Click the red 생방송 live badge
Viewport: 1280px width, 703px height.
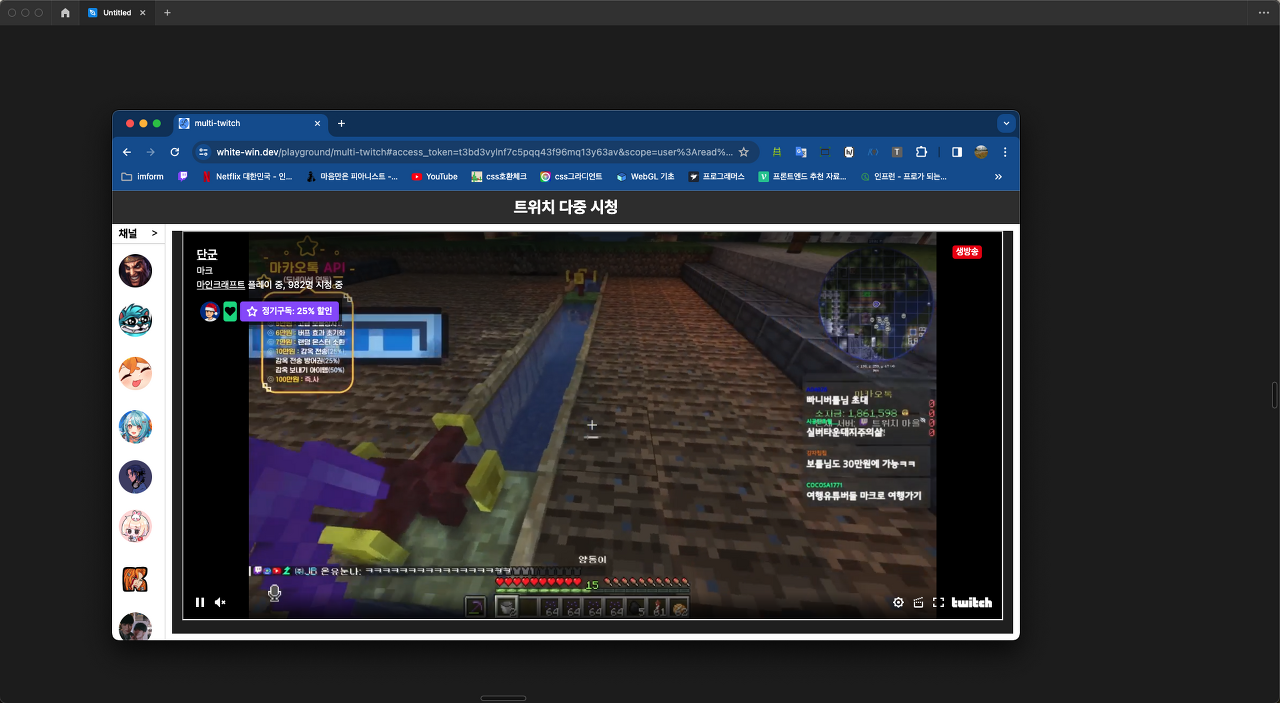[967, 252]
